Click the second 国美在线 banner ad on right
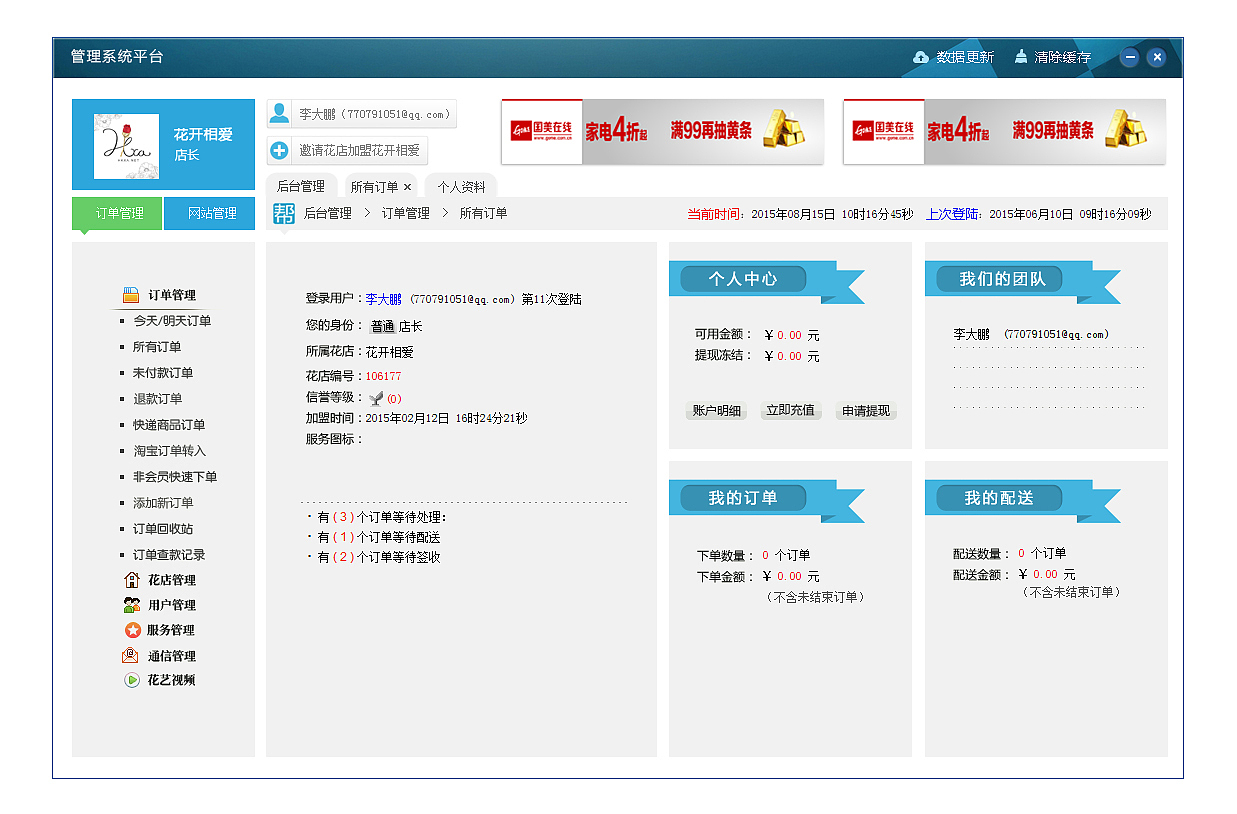 pyautogui.click(x=1004, y=131)
